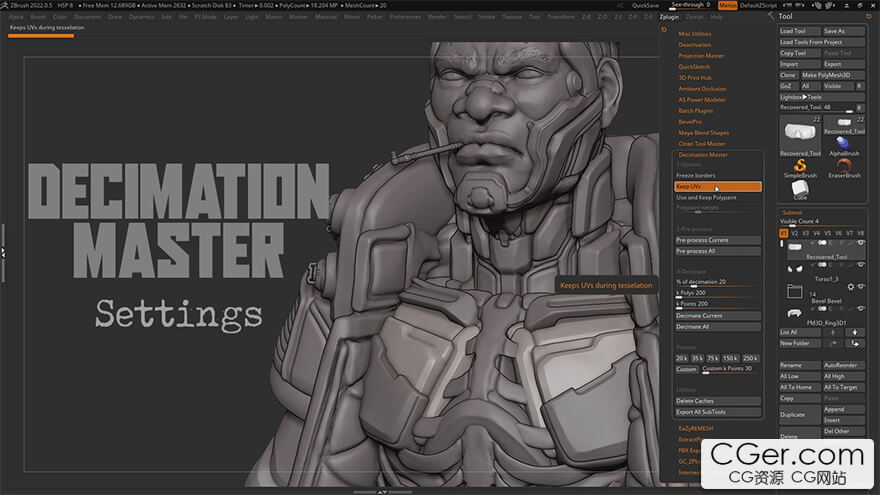The width and height of the screenshot is (880, 495).
Task: Click the Bevel folder icon in SubTool list
Action: point(795,291)
